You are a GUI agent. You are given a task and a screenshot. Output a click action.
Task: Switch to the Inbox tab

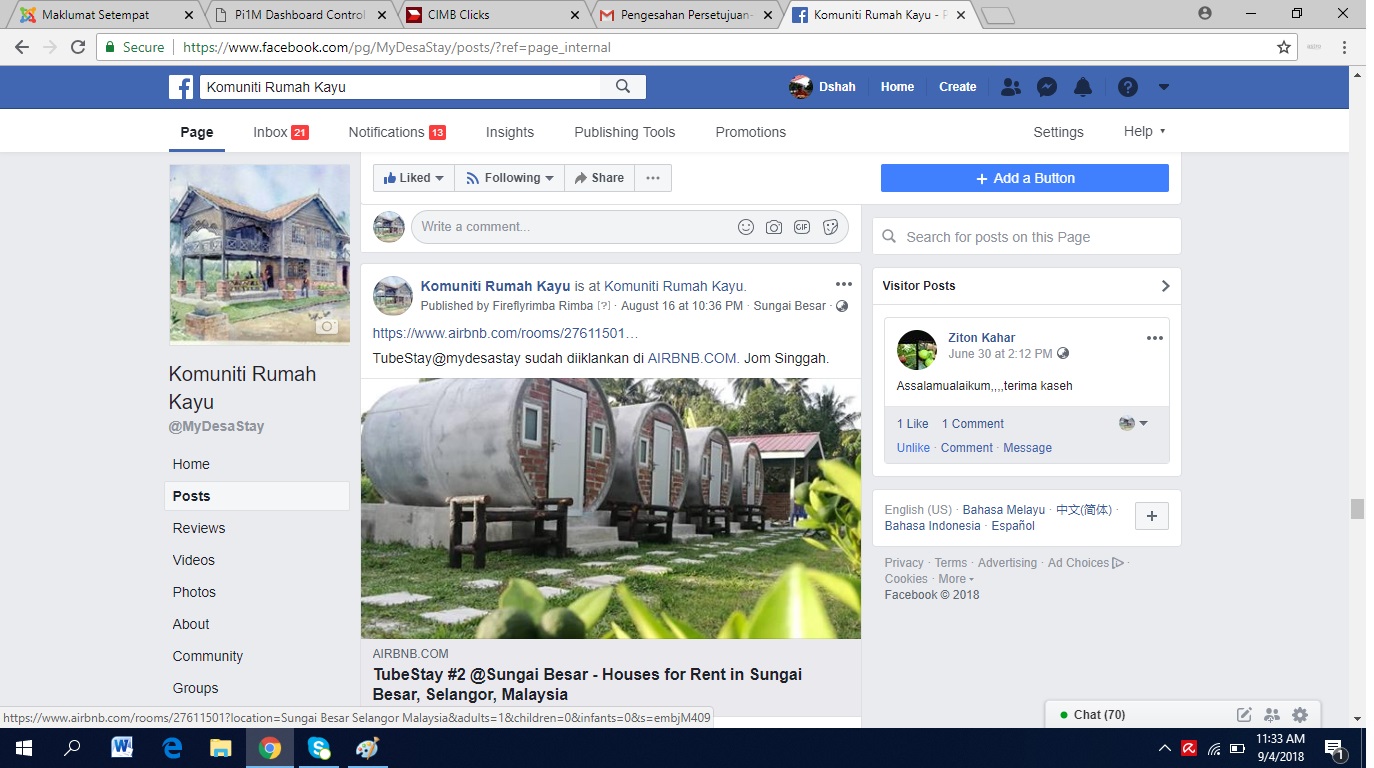pyautogui.click(x=281, y=132)
